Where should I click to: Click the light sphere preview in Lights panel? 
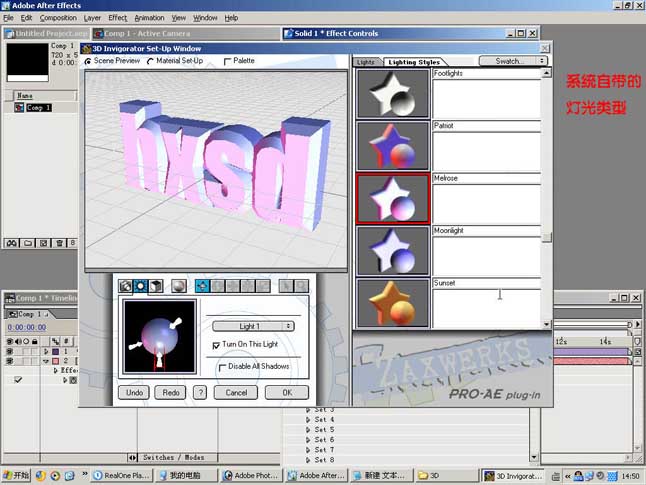click(159, 337)
